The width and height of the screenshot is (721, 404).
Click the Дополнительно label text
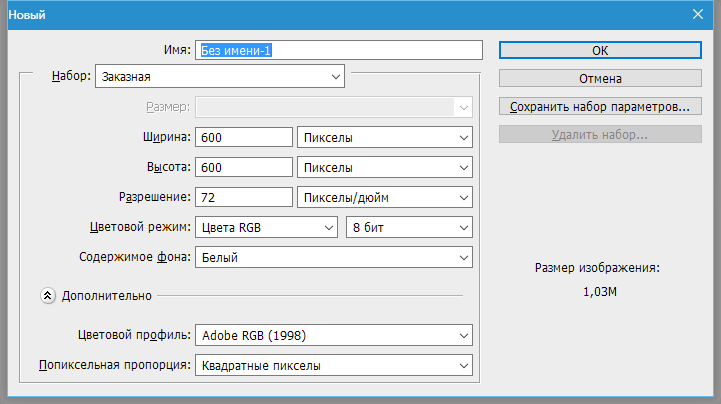[107, 296]
